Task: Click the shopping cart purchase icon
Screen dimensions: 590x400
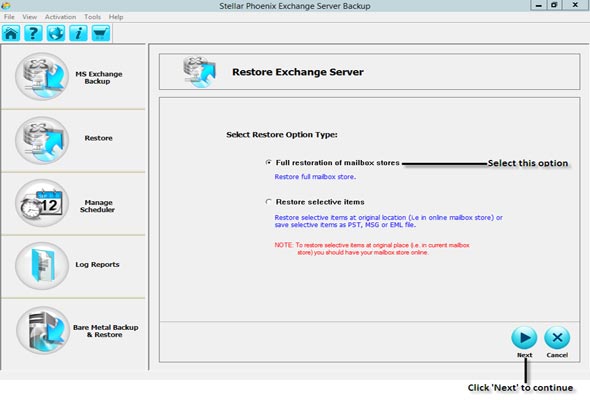Action: point(101,33)
